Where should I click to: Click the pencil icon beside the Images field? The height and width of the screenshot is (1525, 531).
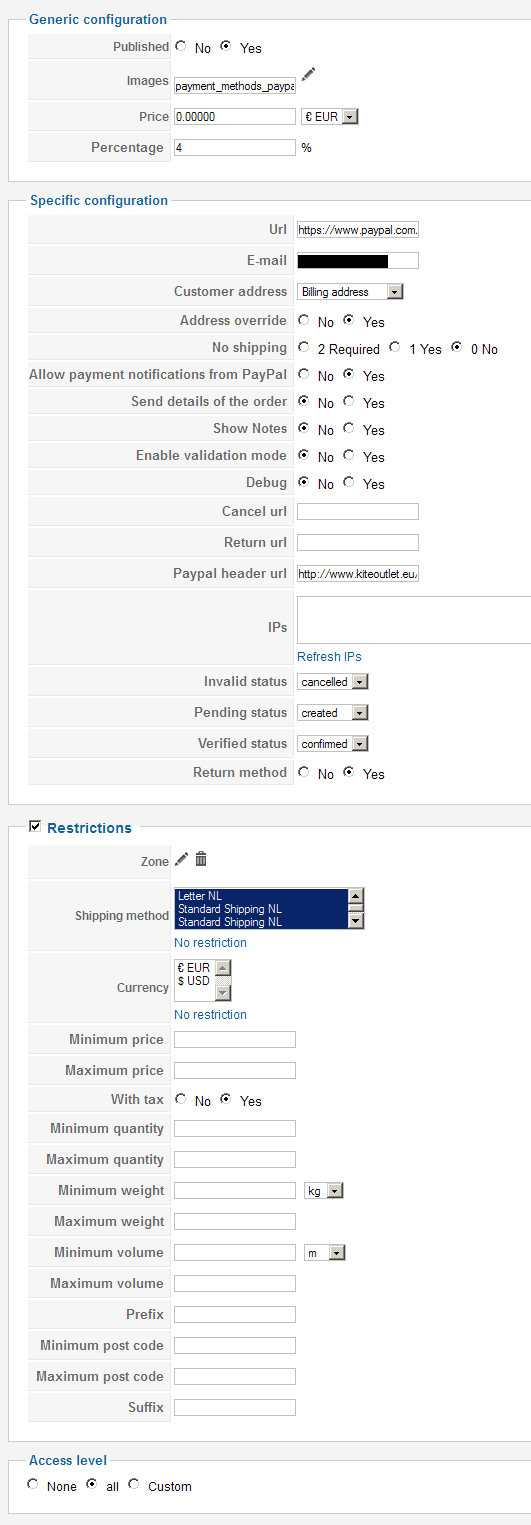click(x=308, y=74)
